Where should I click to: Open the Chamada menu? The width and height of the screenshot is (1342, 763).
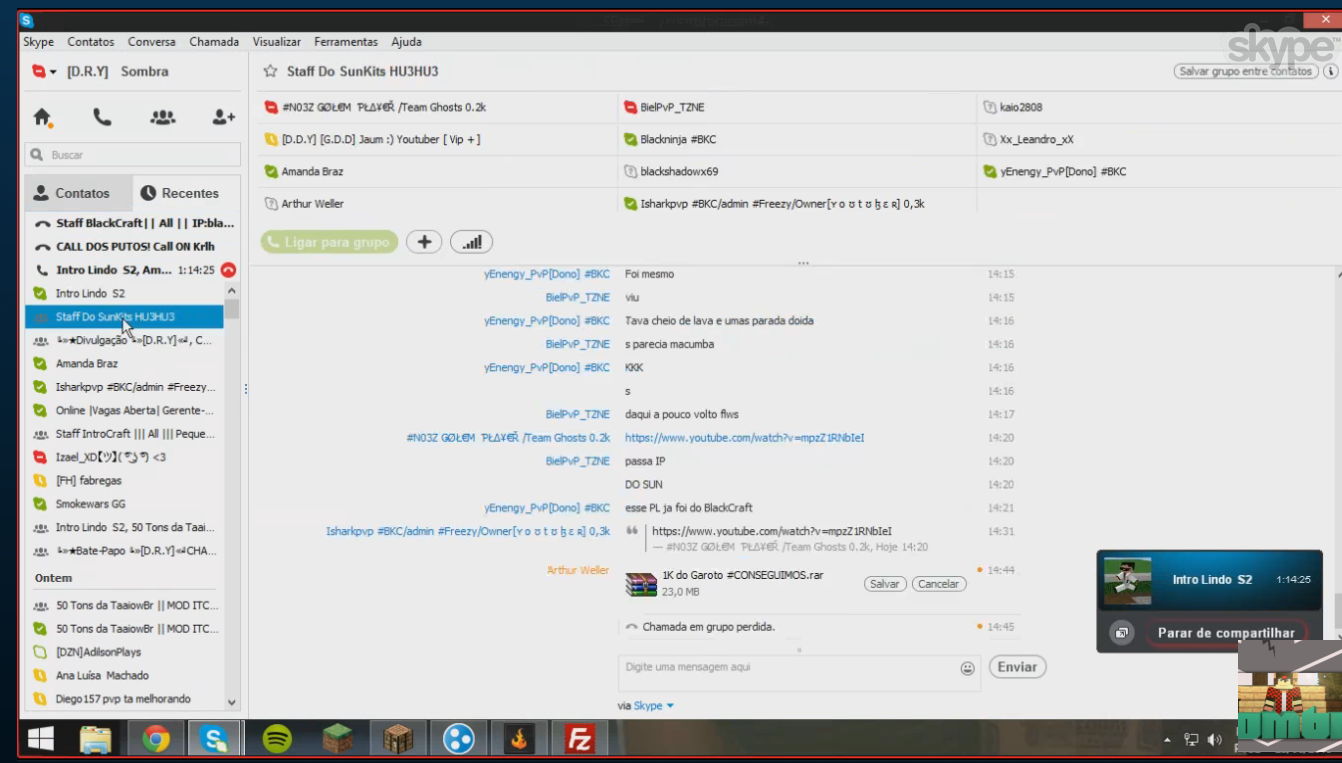point(214,42)
